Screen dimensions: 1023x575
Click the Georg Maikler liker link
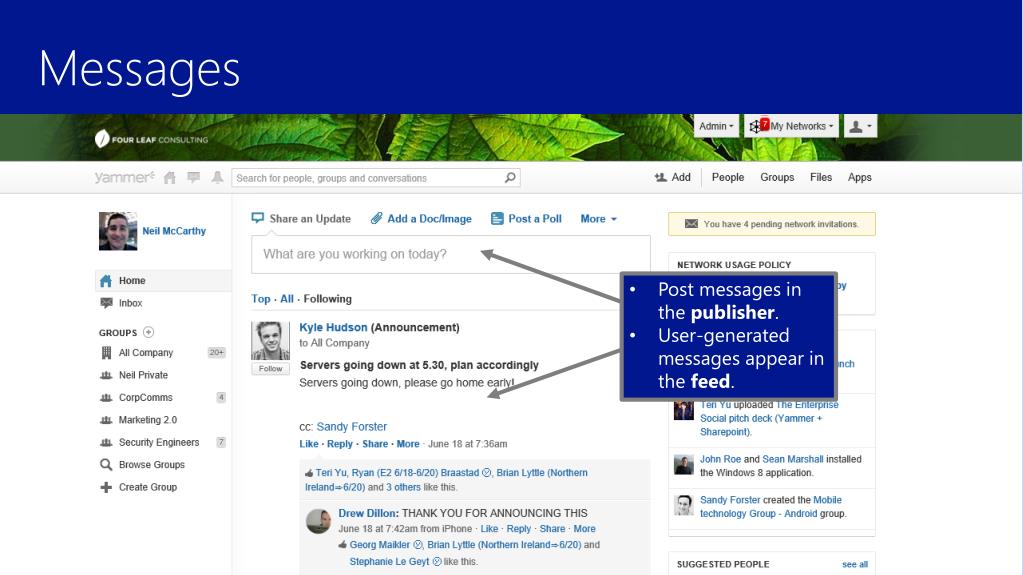(x=380, y=545)
